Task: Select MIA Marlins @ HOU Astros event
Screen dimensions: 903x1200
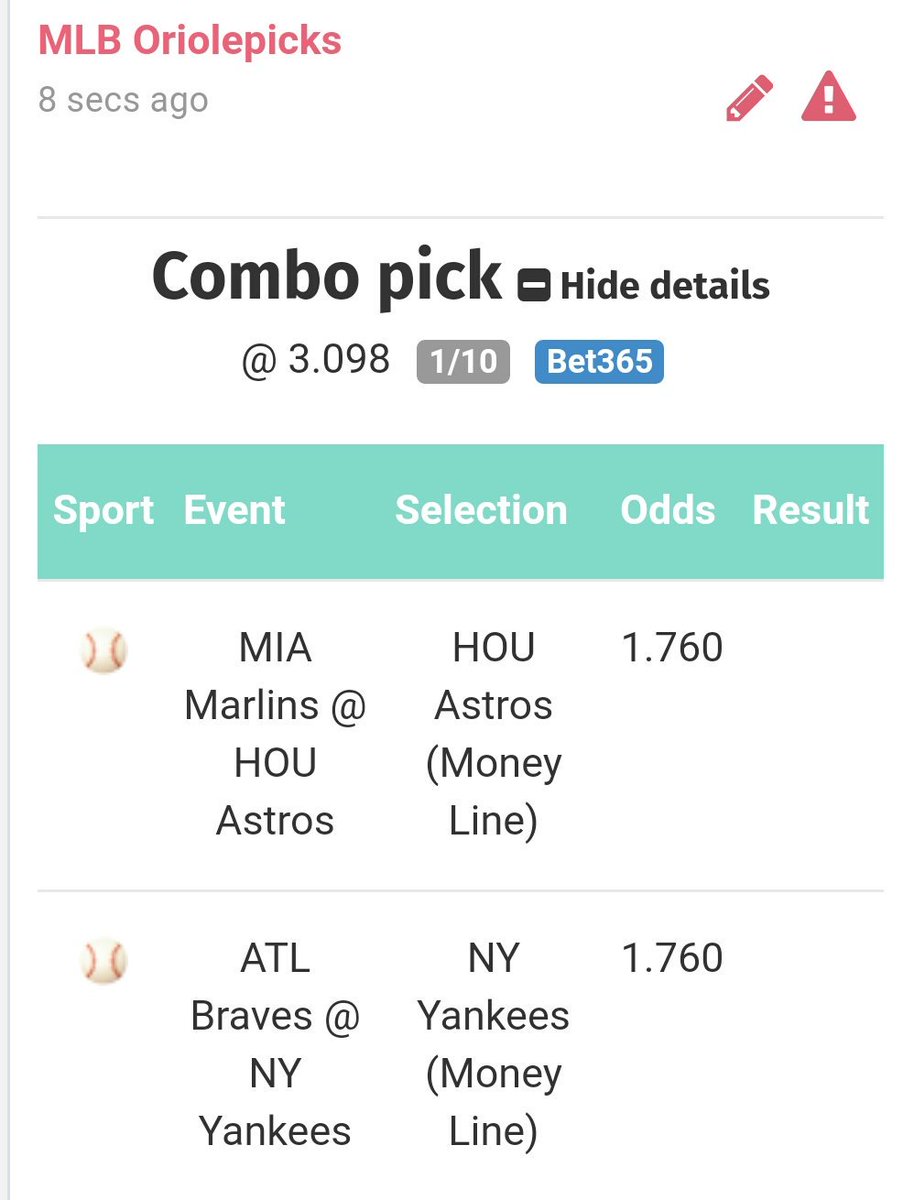Action: point(276,735)
